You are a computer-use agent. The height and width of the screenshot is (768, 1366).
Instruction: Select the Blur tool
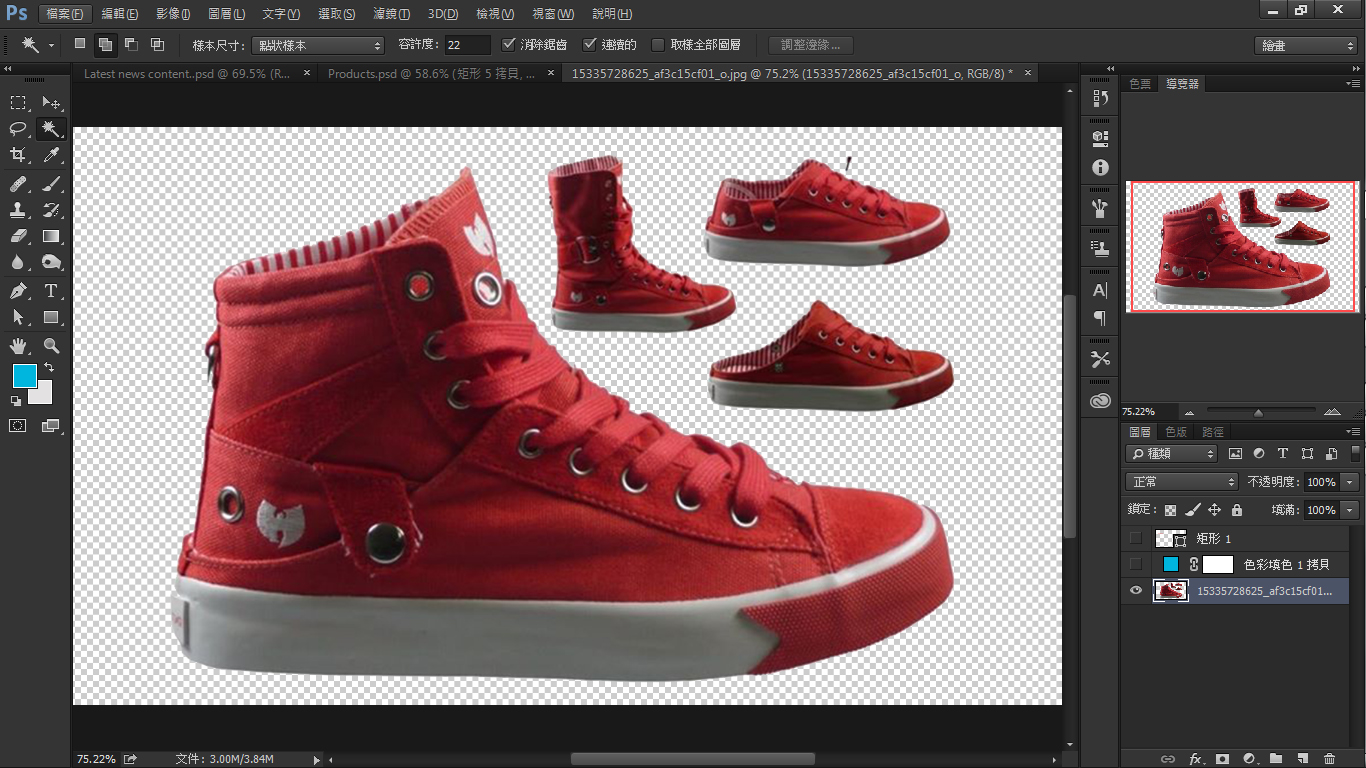[18, 262]
